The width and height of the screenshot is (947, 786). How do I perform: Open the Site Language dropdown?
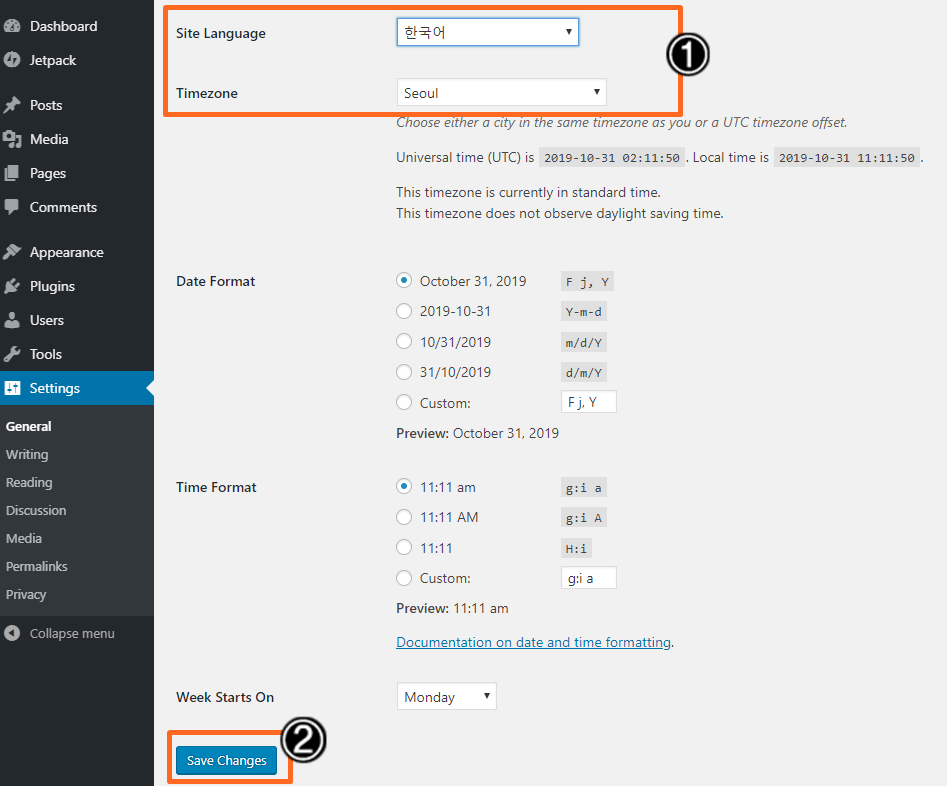[x=487, y=32]
